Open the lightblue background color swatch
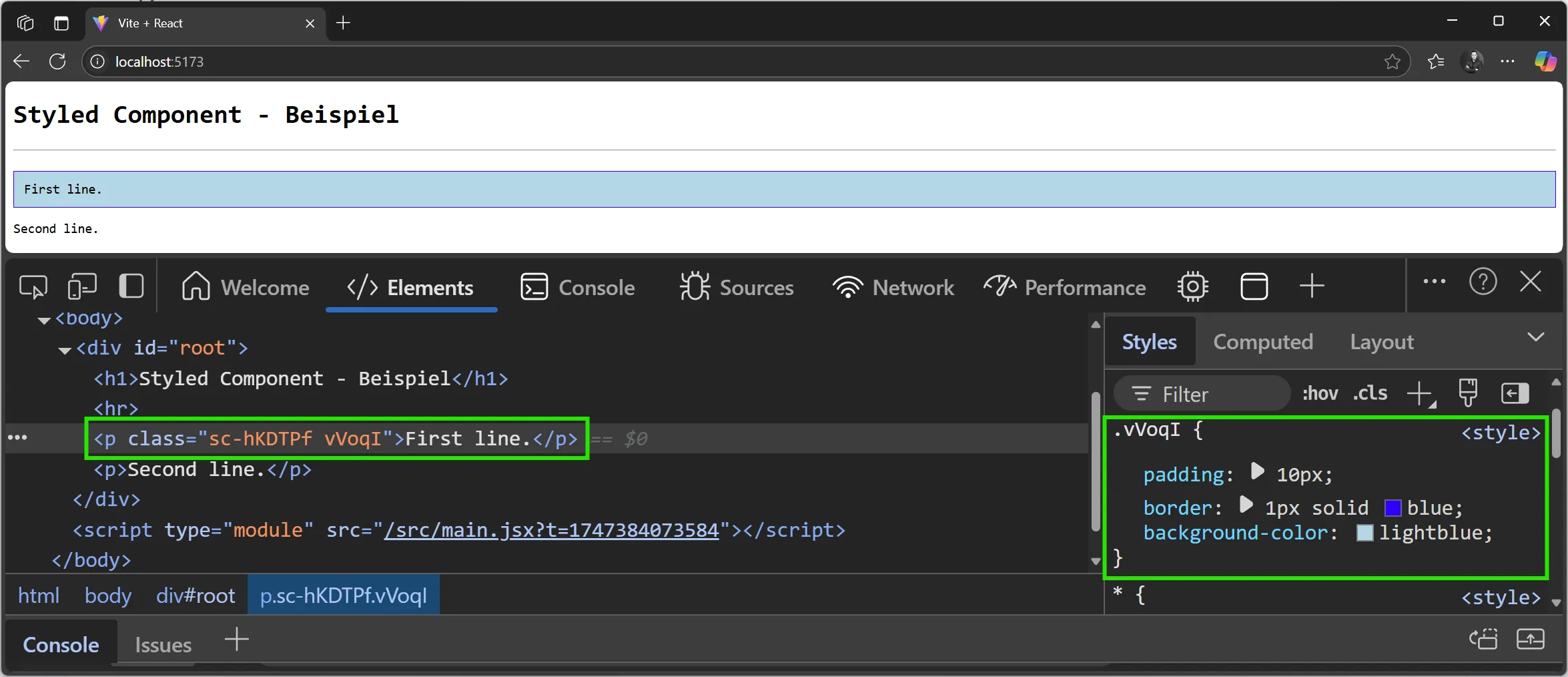 tap(1365, 533)
